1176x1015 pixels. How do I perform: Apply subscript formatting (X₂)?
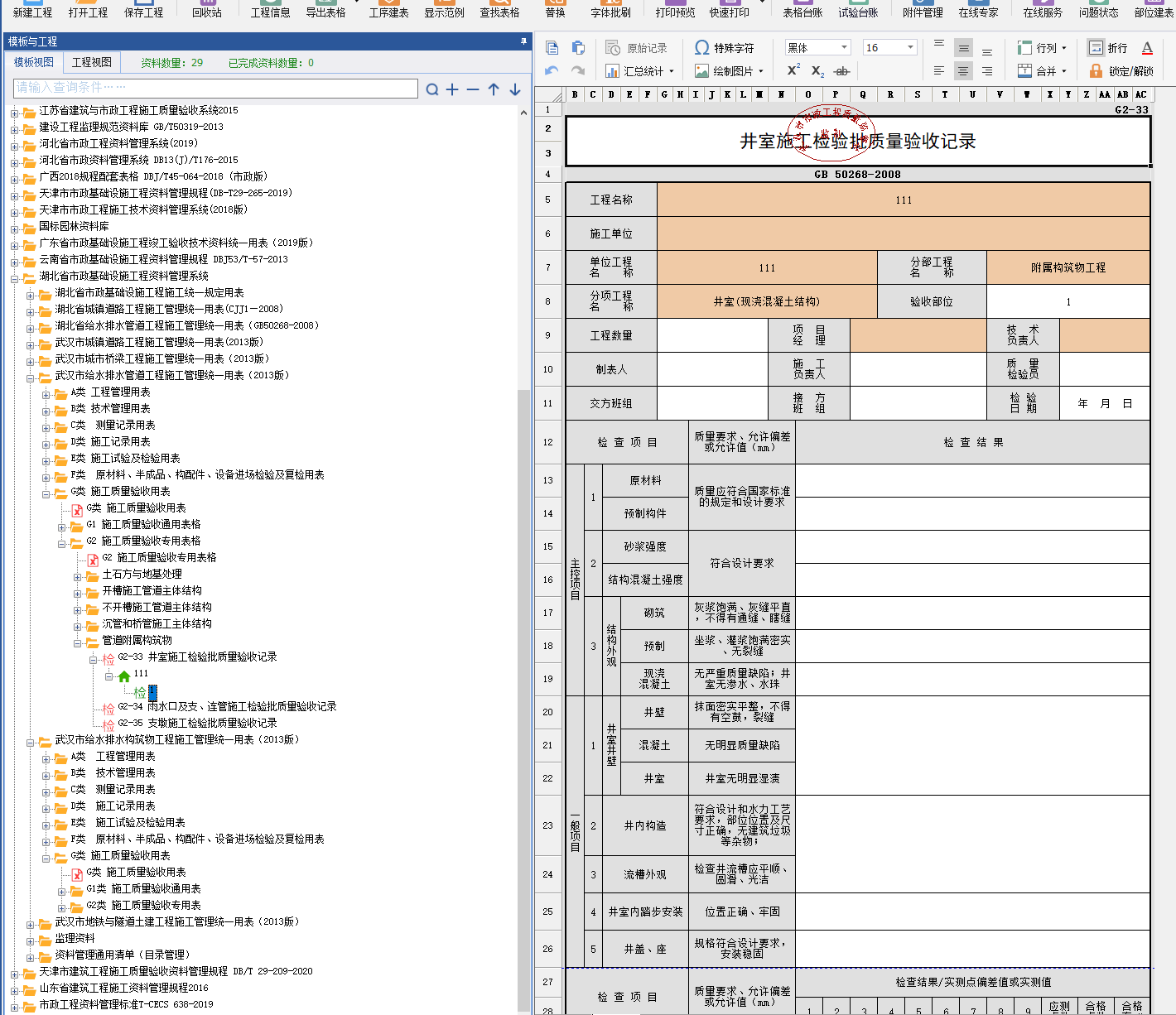tap(817, 71)
